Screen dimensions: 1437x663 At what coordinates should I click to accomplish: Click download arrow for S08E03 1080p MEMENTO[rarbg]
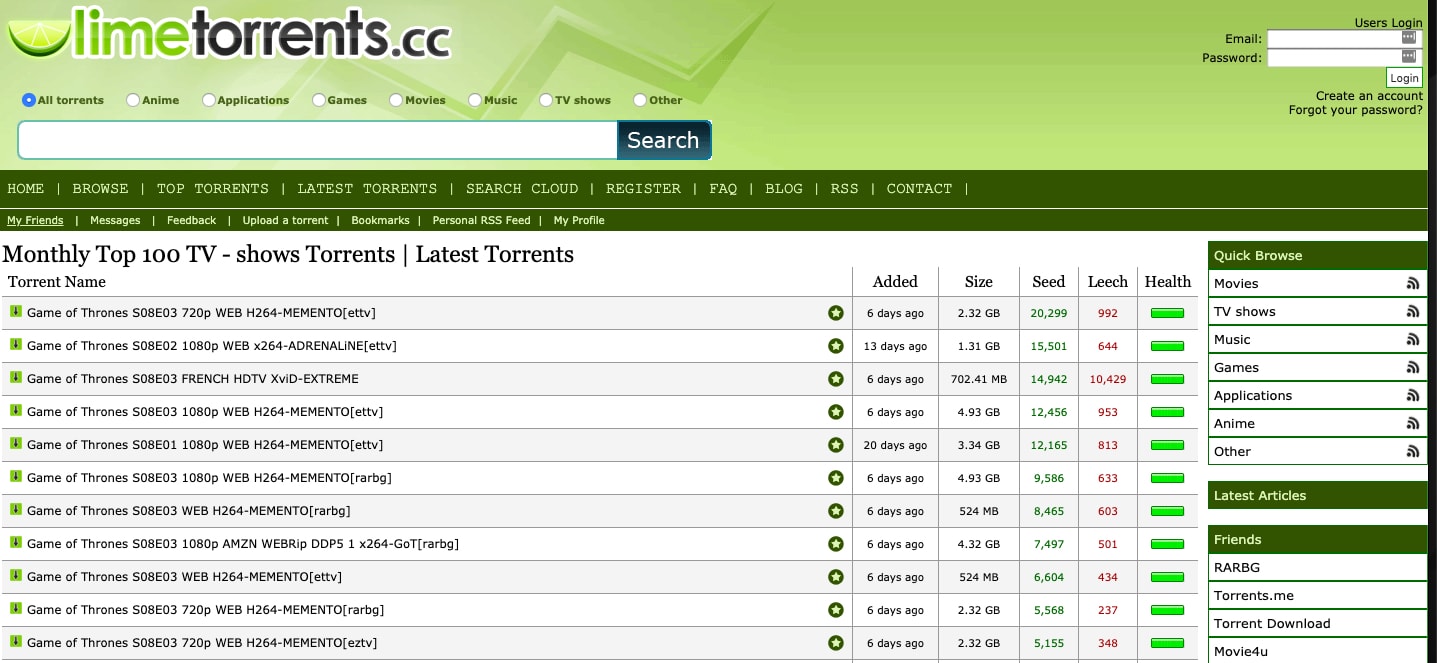(x=16, y=477)
